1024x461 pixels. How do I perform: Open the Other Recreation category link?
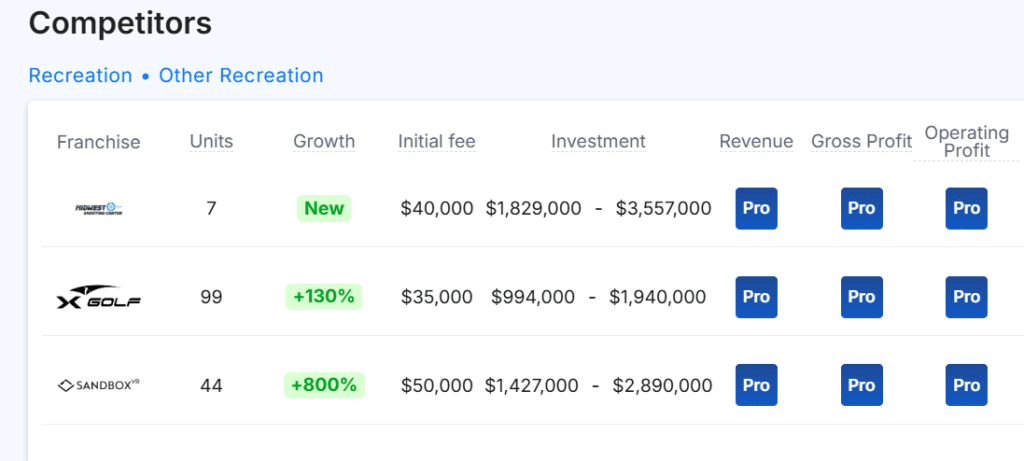(x=241, y=76)
